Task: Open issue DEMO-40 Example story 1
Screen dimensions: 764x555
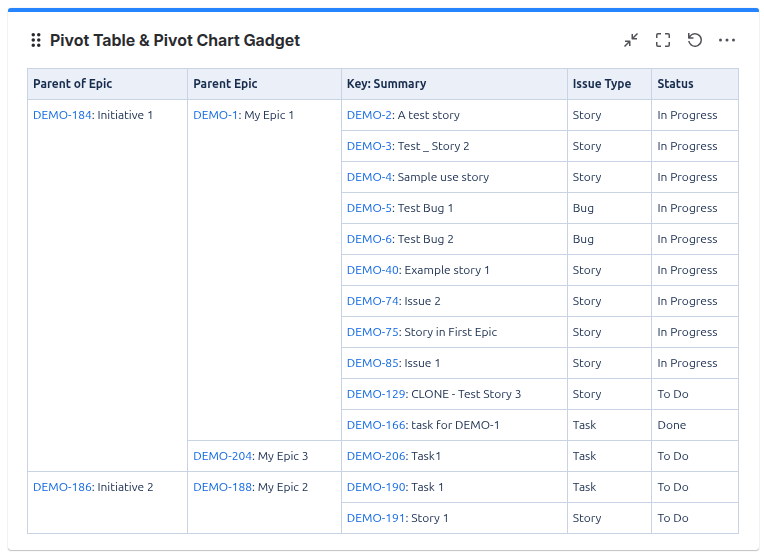Action: tap(373, 270)
